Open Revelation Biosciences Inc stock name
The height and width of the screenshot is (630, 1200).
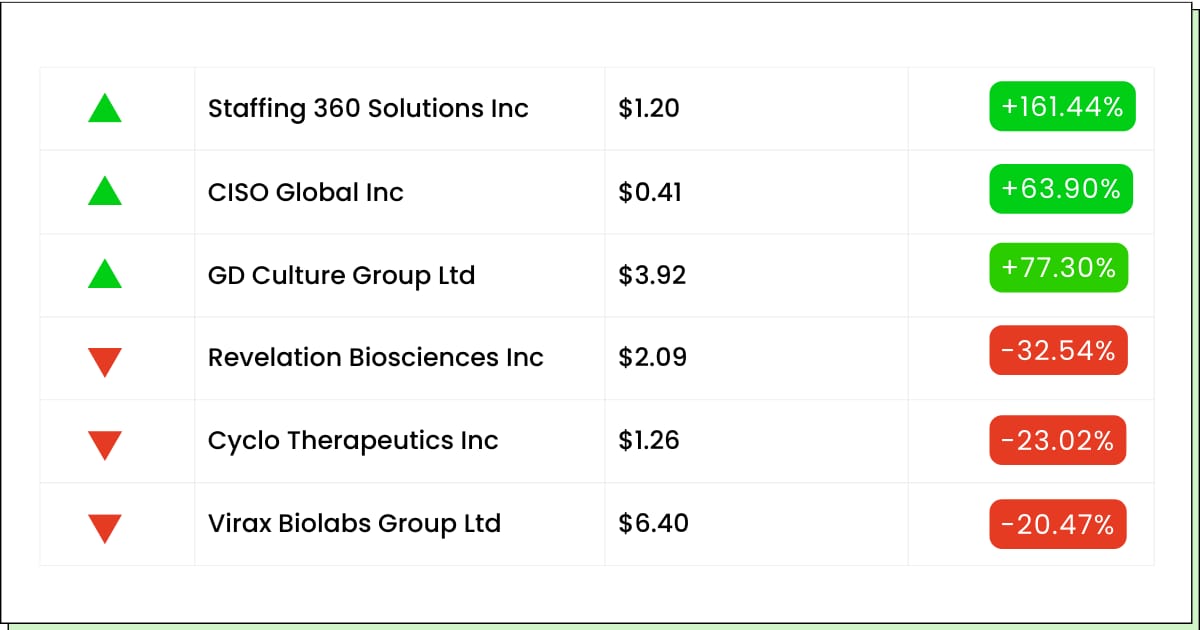click(376, 357)
